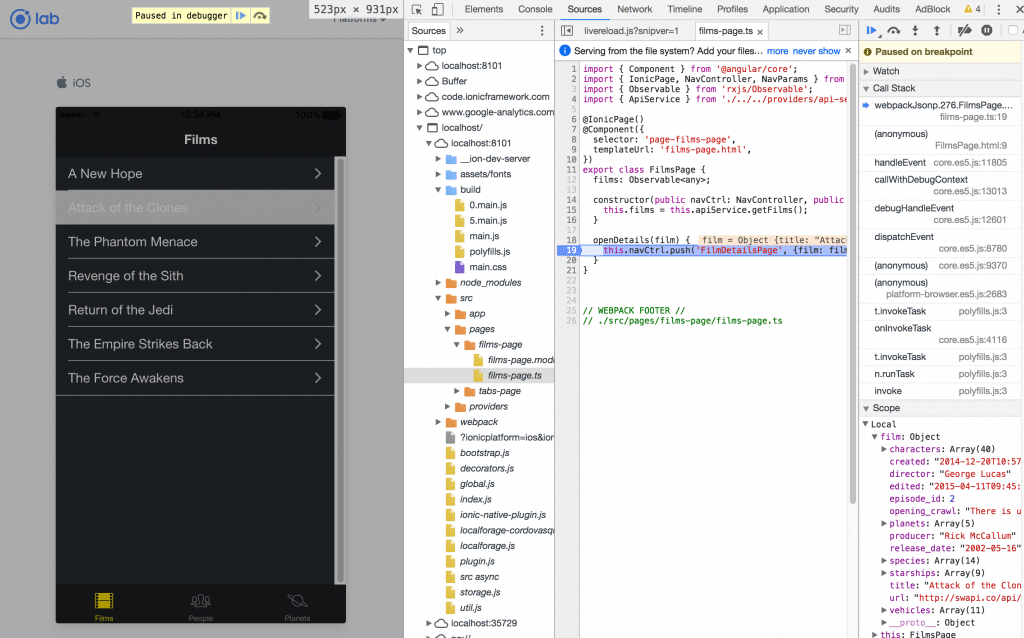Open ionic-native-plugin.js in the file tree

click(x=502, y=515)
